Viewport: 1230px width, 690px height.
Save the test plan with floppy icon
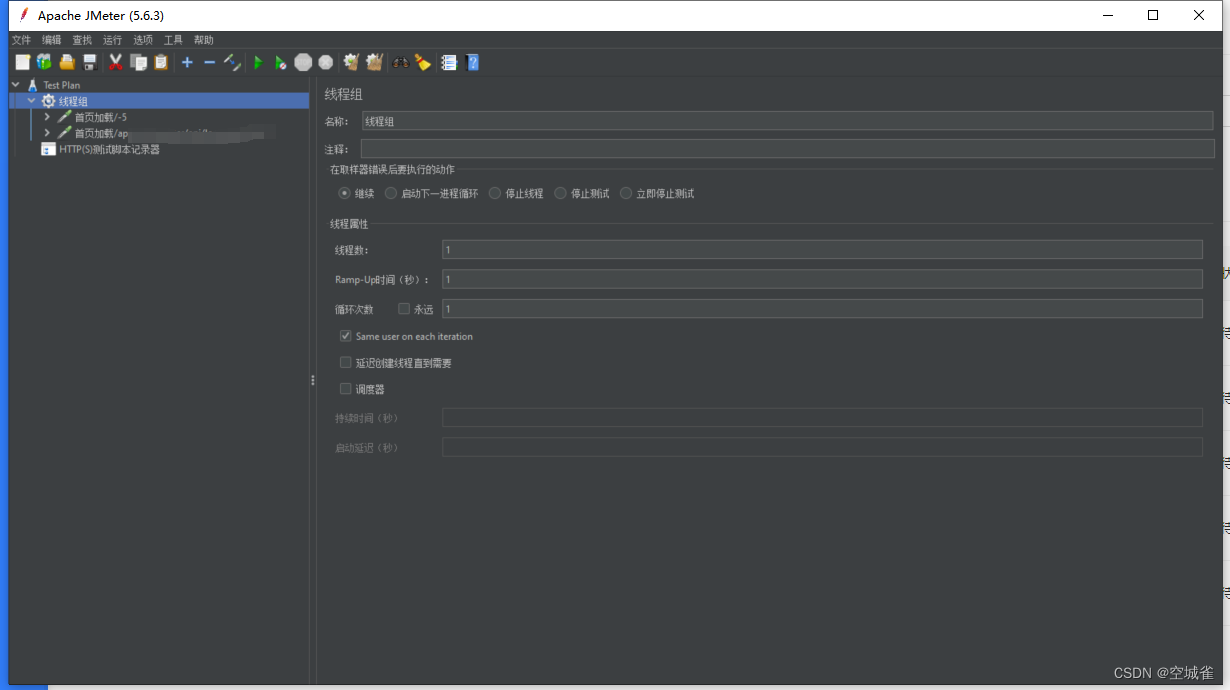(89, 62)
